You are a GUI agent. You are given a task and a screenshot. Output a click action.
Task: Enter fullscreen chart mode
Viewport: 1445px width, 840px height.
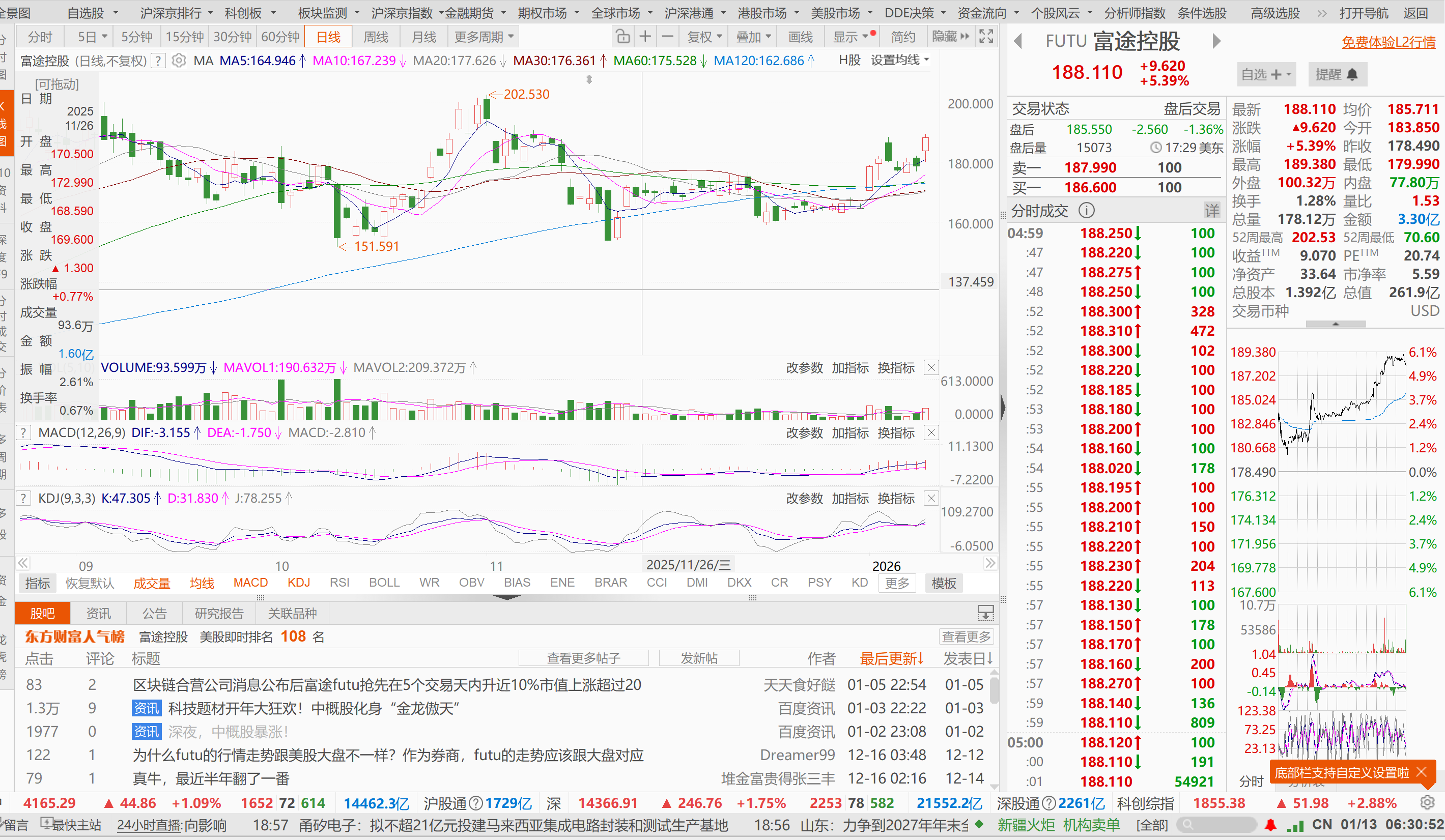[986, 37]
